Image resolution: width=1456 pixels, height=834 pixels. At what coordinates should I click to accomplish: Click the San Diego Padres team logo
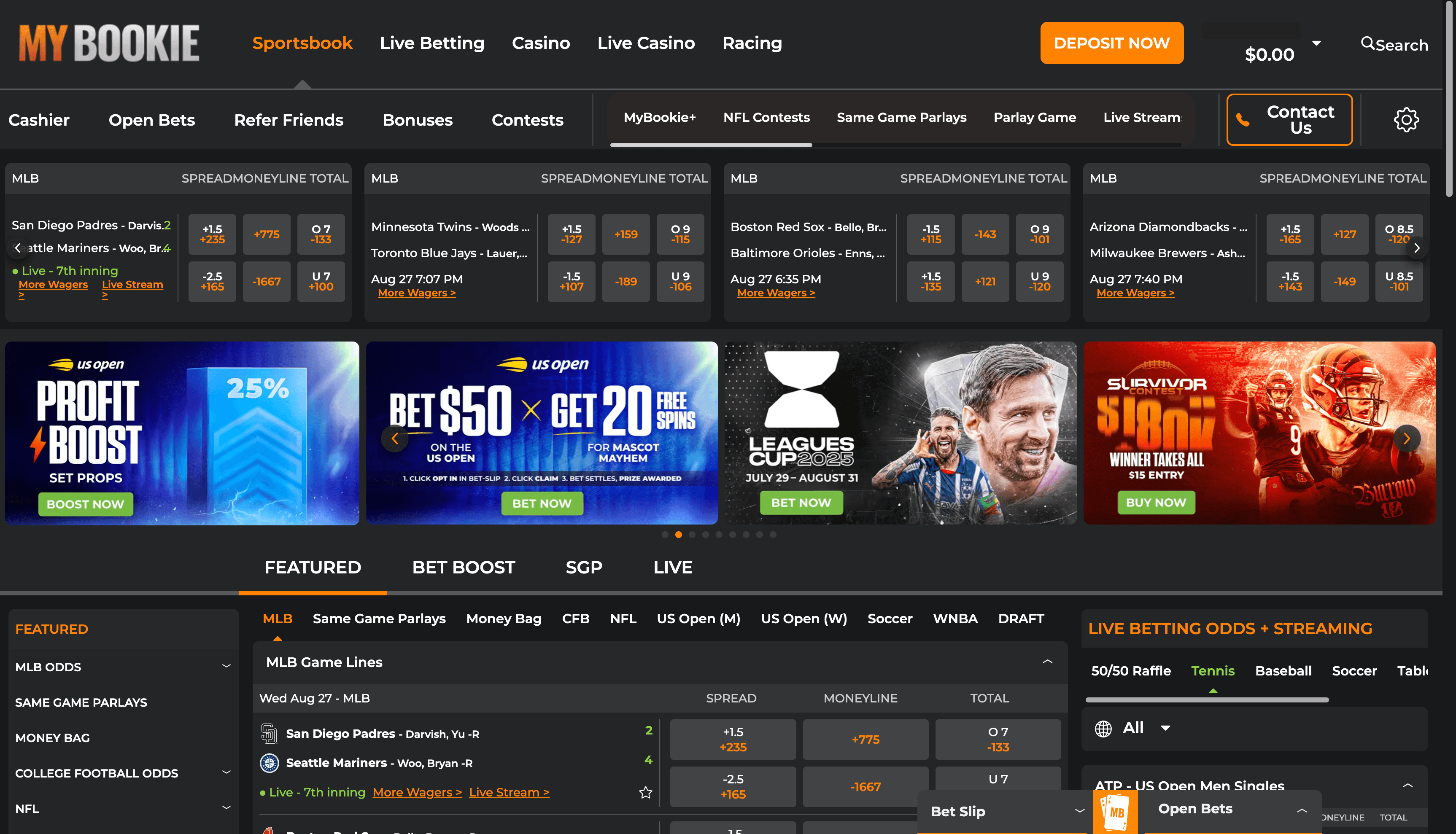(x=270, y=734)
